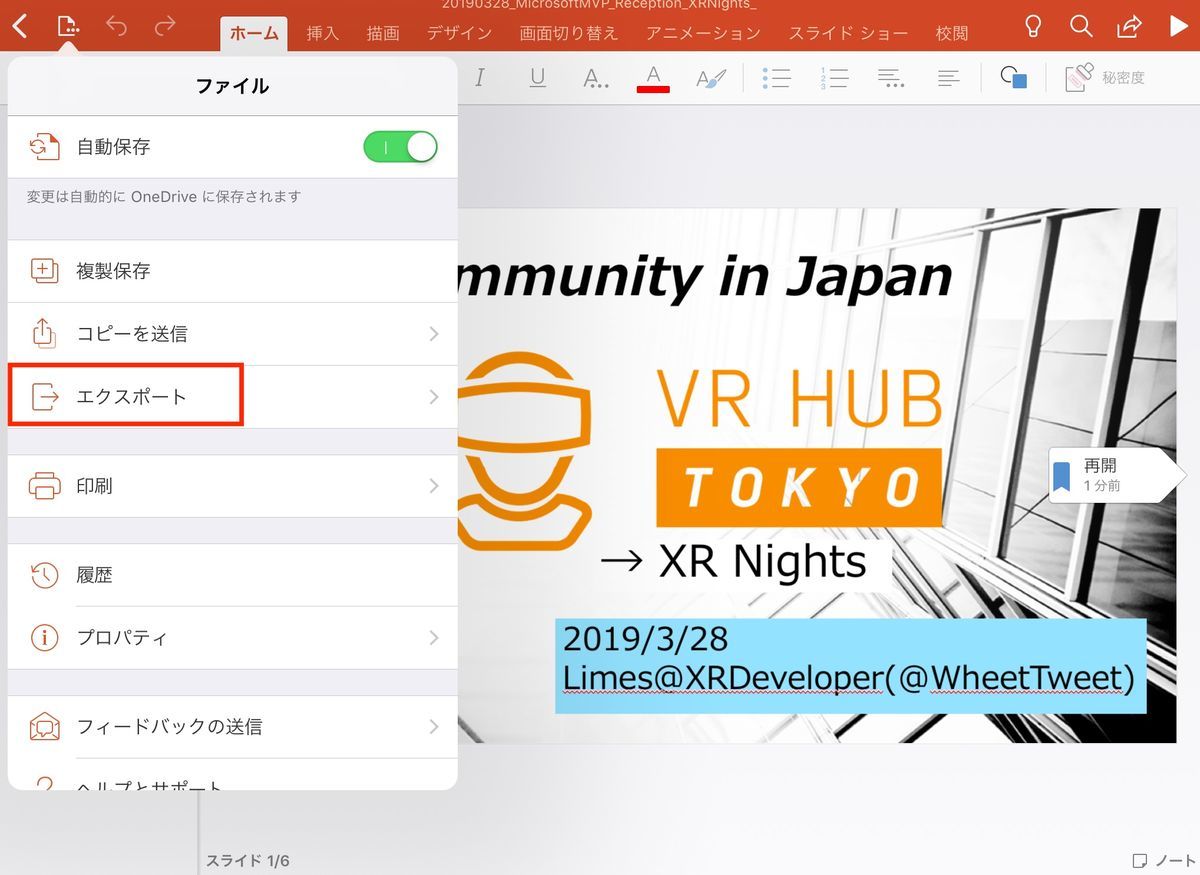Switch to the ホーム tab

coord(254,33)
